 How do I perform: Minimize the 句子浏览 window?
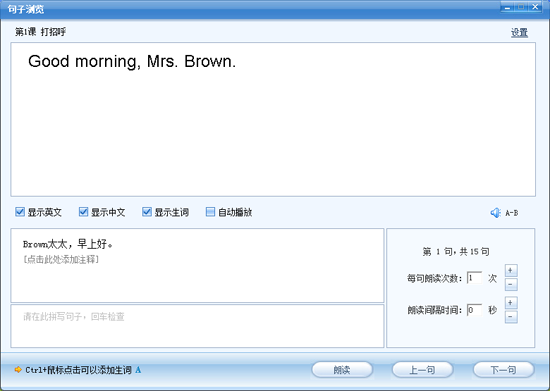click(x=507, y=7)
